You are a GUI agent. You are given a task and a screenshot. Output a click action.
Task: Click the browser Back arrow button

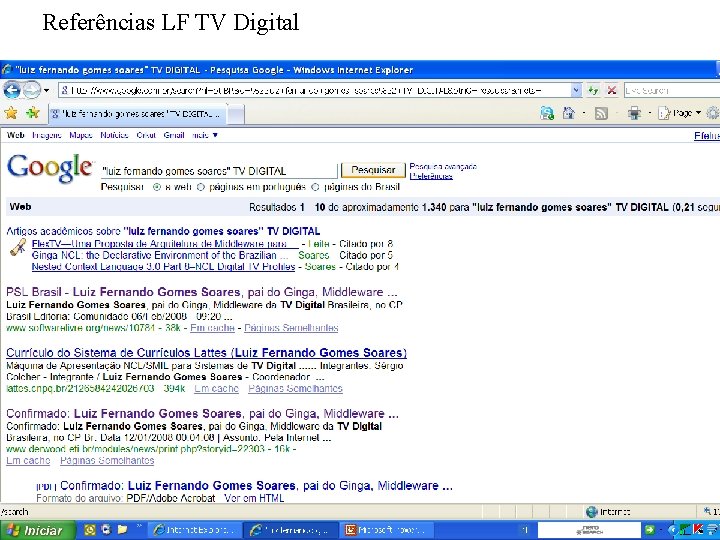(12, 90)
